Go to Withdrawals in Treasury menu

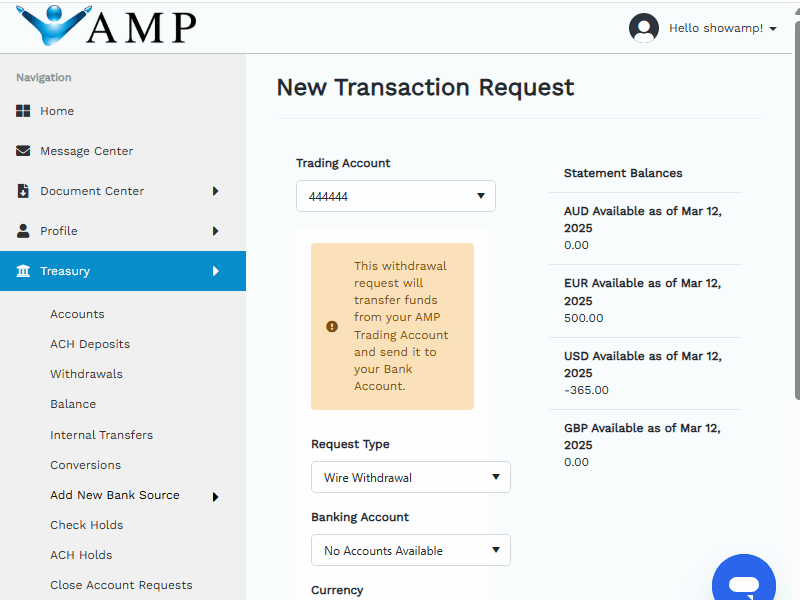click(x=86, y=374)
